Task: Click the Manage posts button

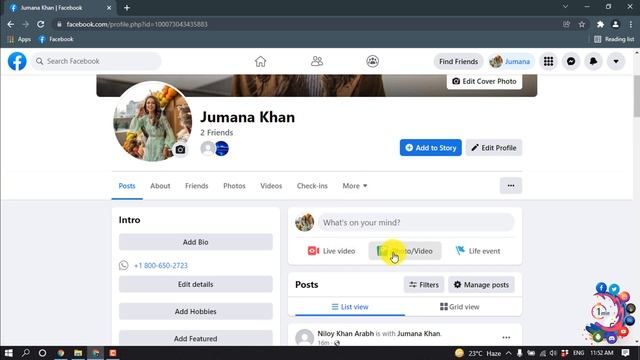Action: [x=481, y=284]
